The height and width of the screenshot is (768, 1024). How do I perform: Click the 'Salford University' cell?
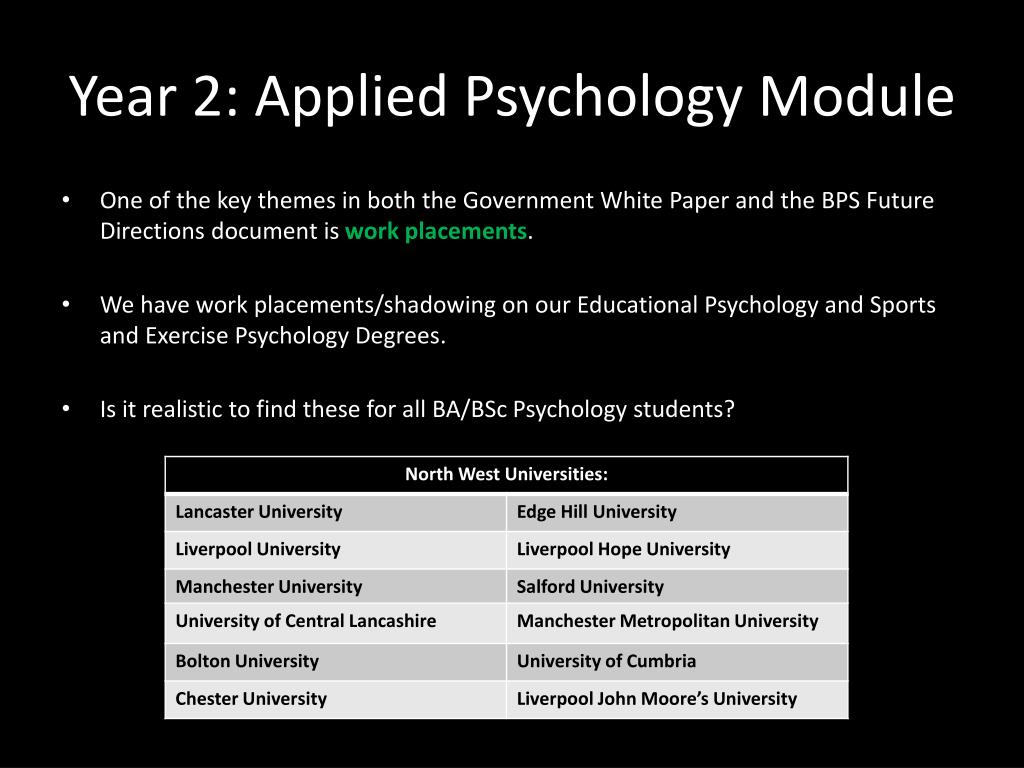(677, 586)
